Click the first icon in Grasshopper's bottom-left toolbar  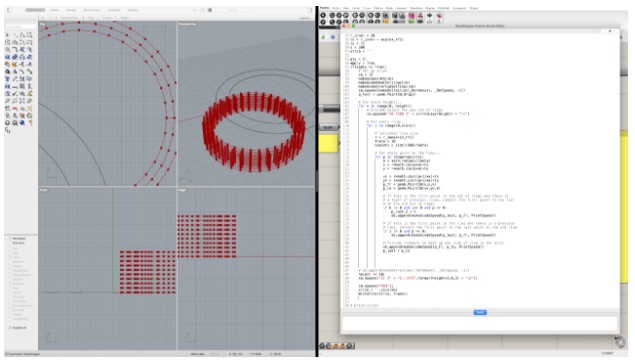[x=323, y=346]
